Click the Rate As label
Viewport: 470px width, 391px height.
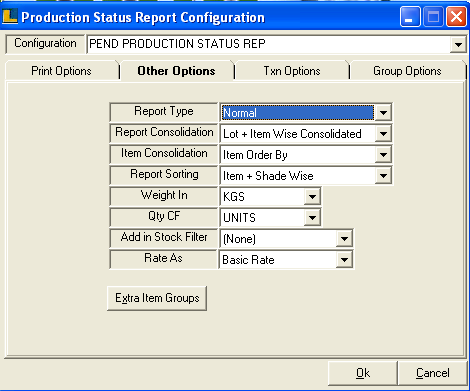tap(164, 259)
